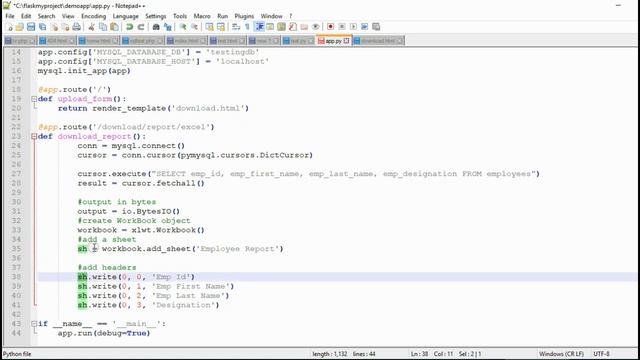Screen dimensions: 640x360
Task: Save the current file using the Save icon
Action: click(31, 27)
